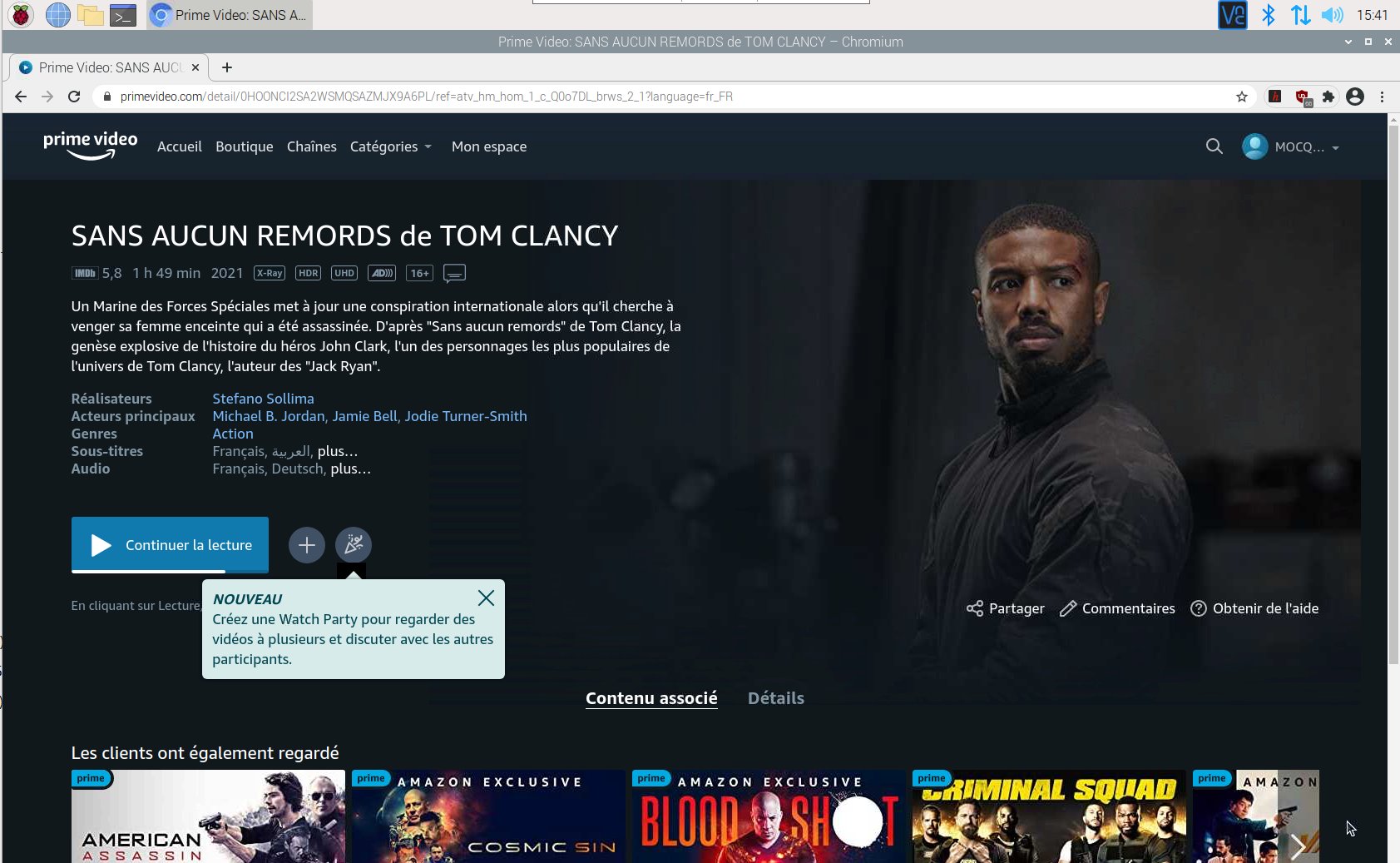Add the movie to watchlist with plus

[x=307, y=545]
